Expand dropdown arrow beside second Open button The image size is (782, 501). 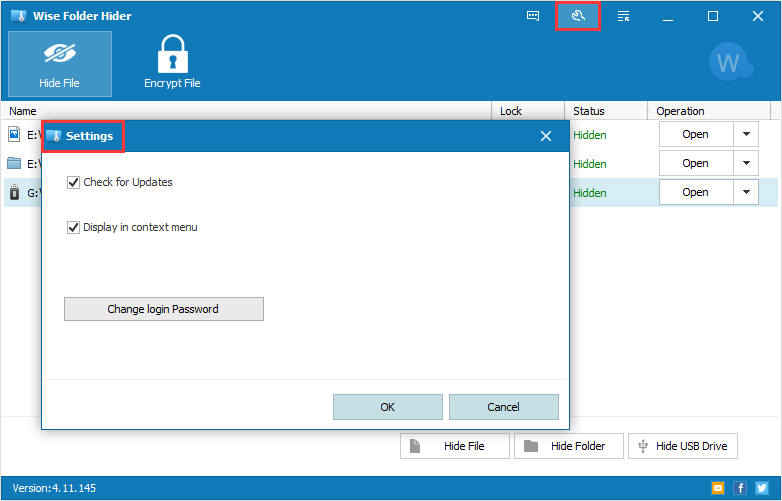pos(746,164)
